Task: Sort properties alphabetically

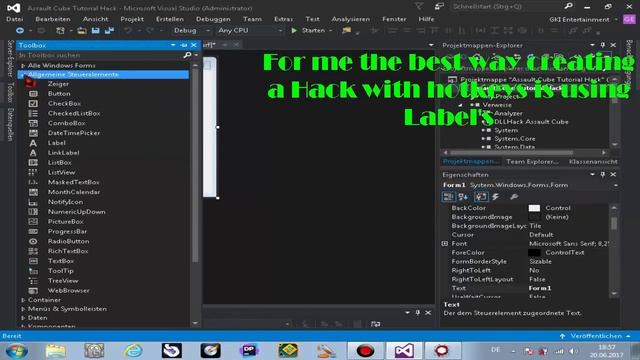Action: coord(463,197)
